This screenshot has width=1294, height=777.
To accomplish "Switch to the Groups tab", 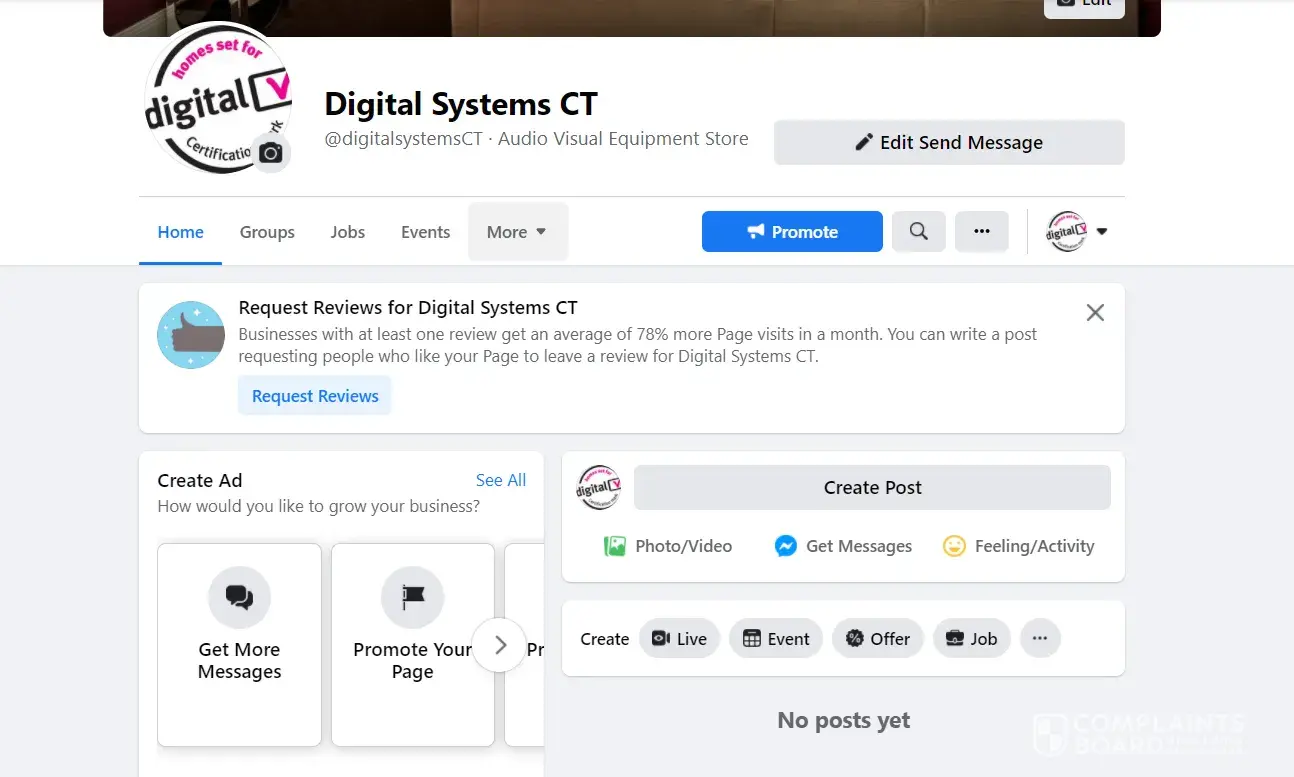I will [x=267, y=232].
